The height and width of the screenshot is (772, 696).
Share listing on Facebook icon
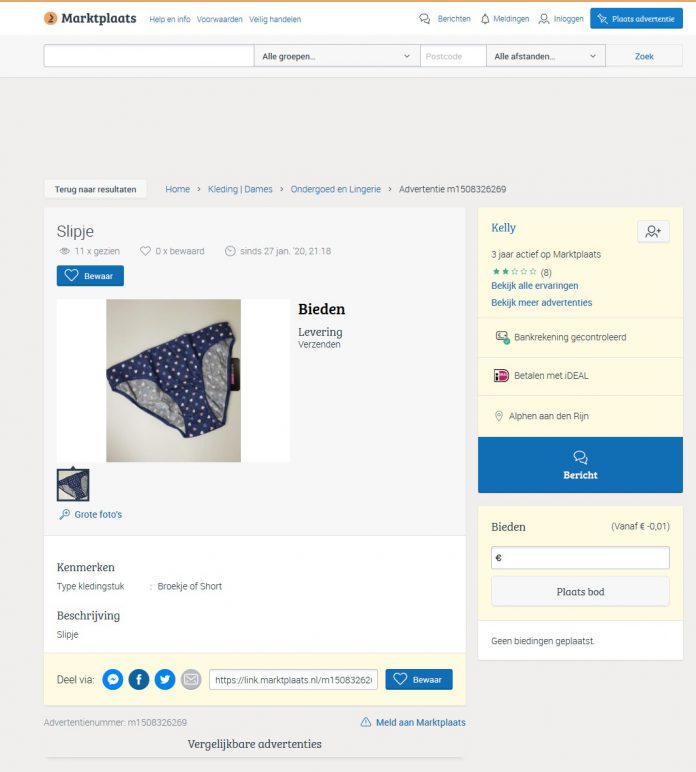[x=139, y=679]
